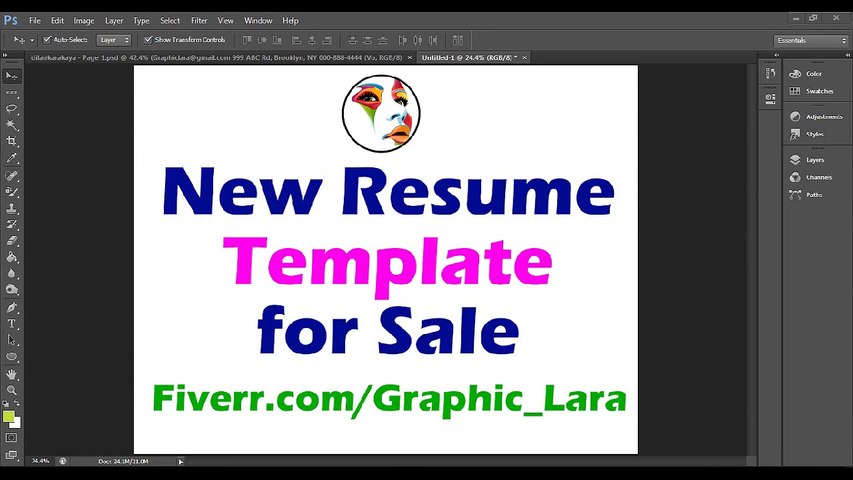Select the Eyedropper tool

(11, 158)
